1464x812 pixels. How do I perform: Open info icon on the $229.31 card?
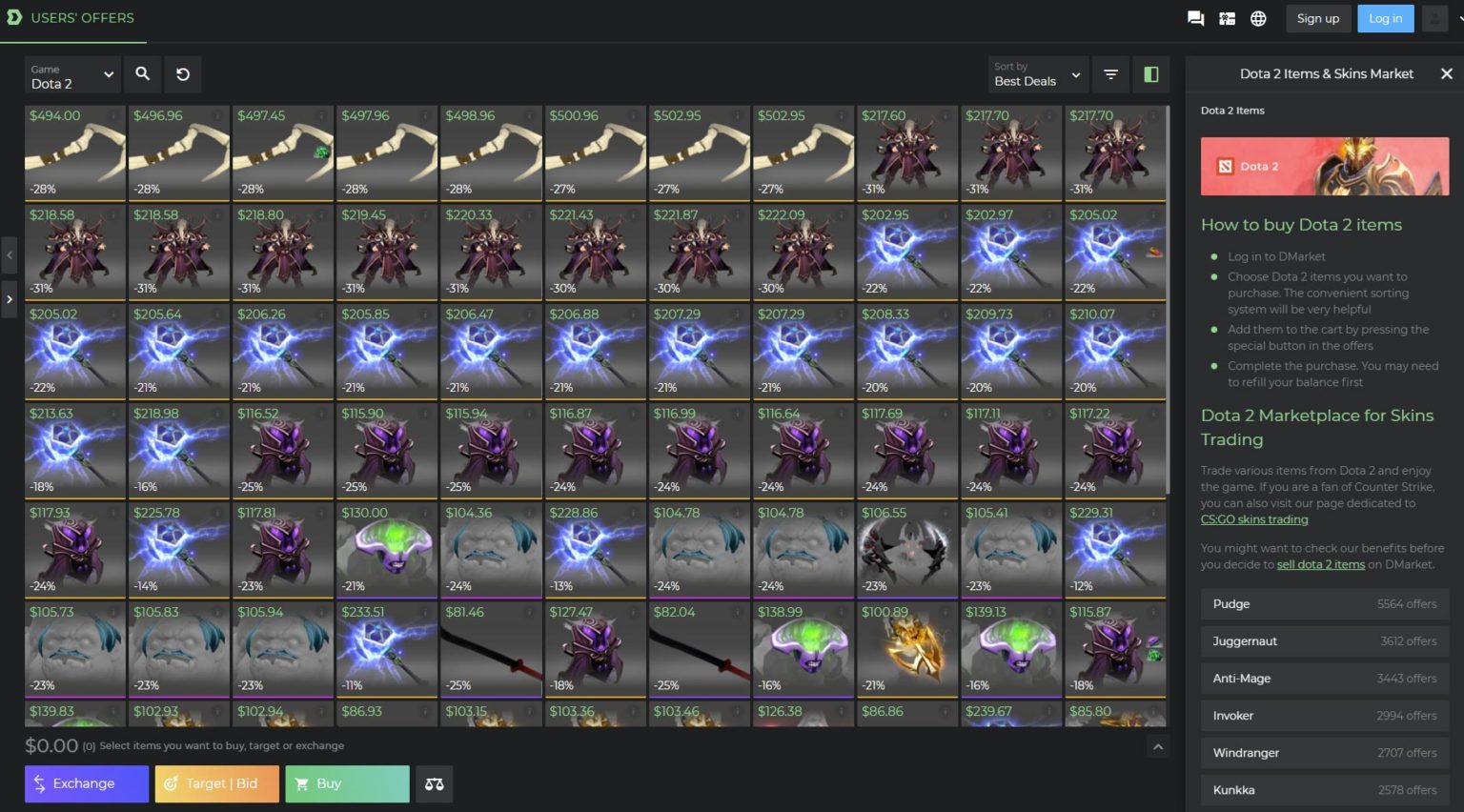[x=1153, y=513]
